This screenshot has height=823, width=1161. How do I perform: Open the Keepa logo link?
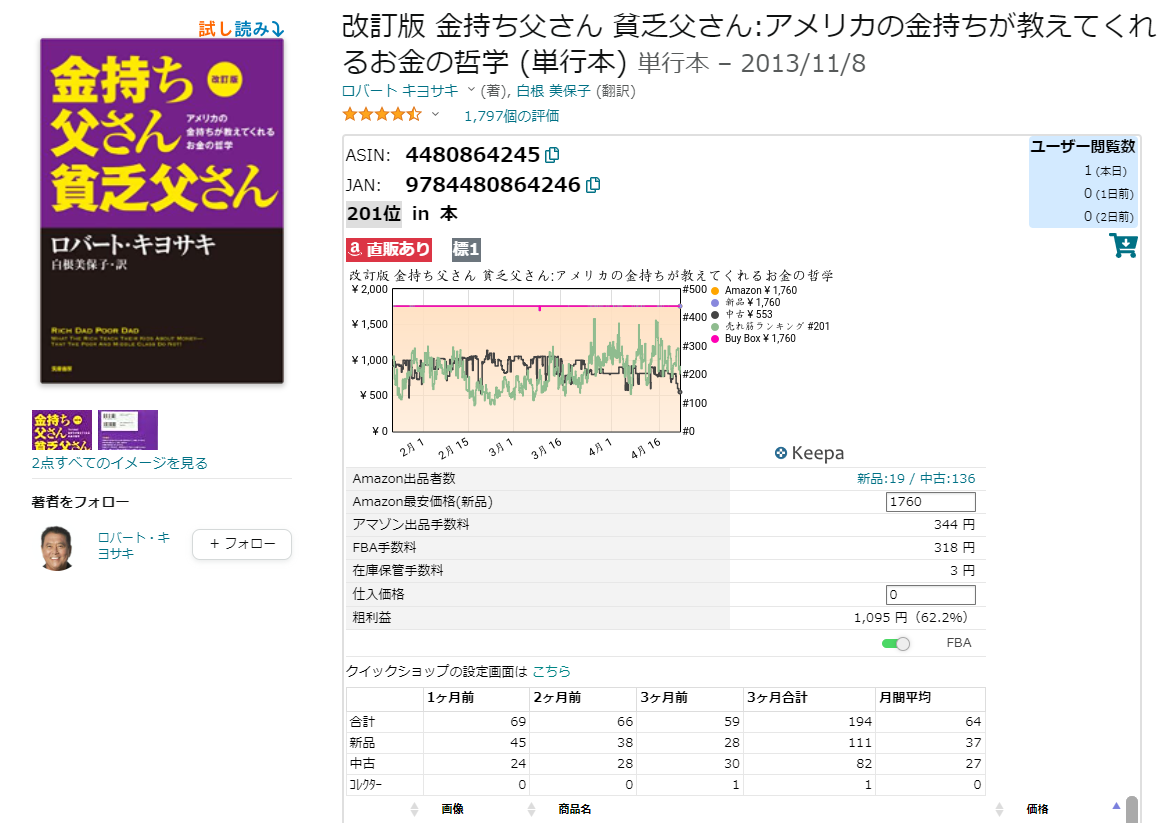[x=809, y=453]
